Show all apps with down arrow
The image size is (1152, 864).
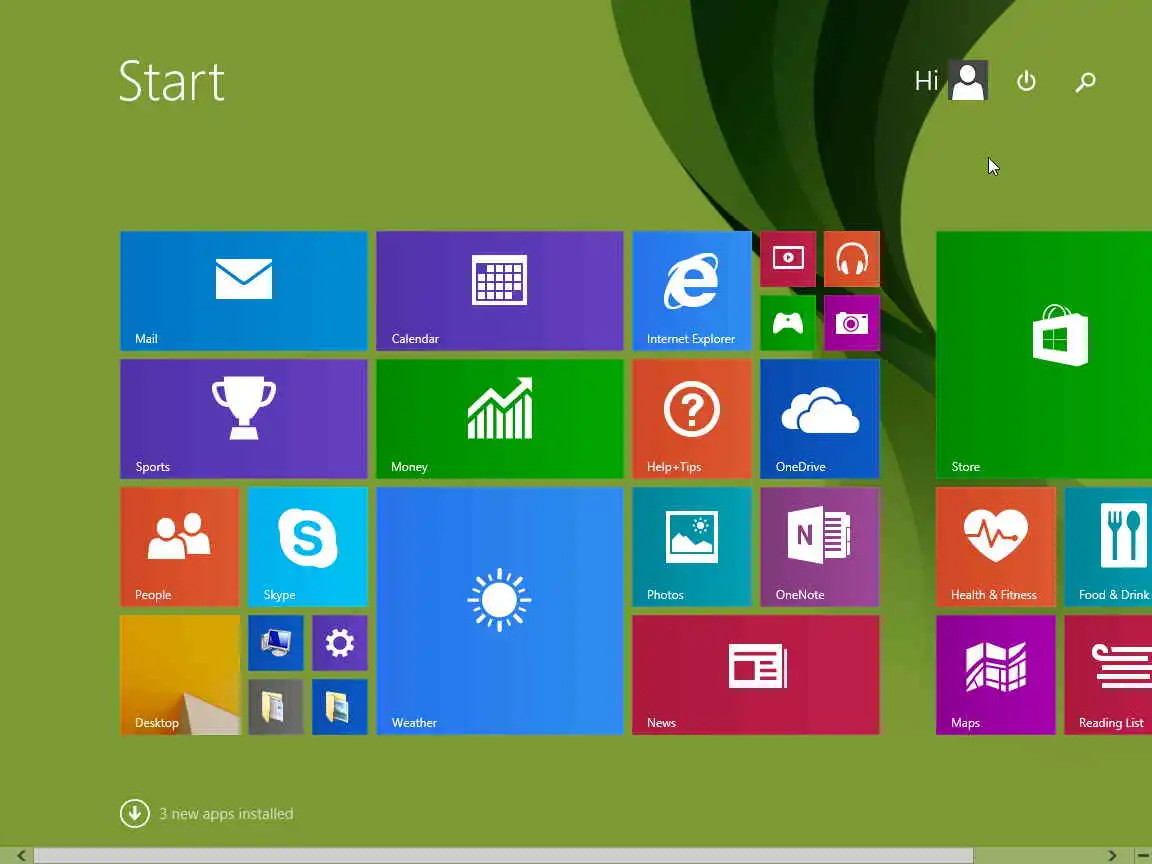click(134, 813)
